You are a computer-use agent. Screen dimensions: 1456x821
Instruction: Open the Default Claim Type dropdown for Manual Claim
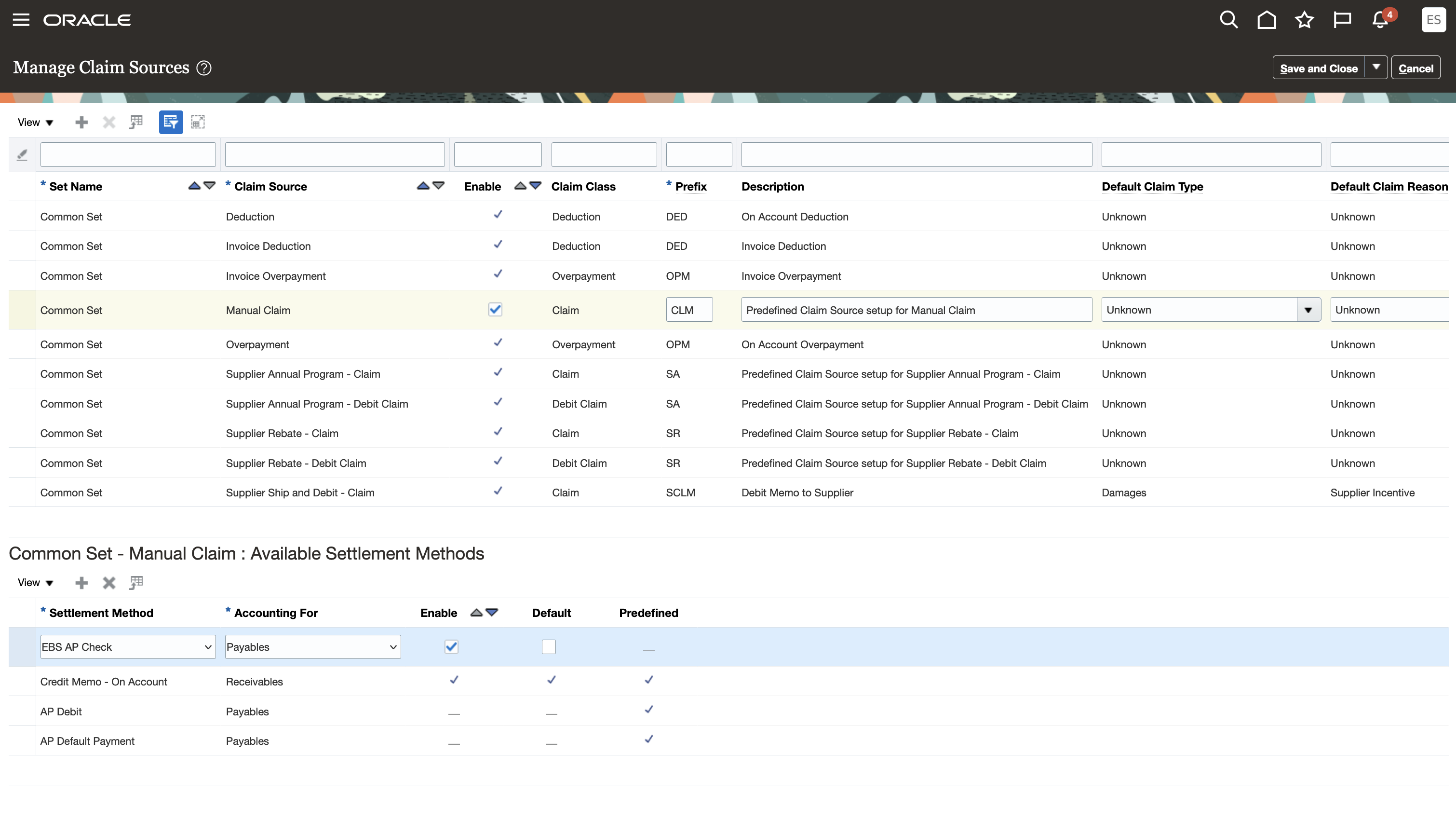pyautogui.click(x=1309, y=309)
